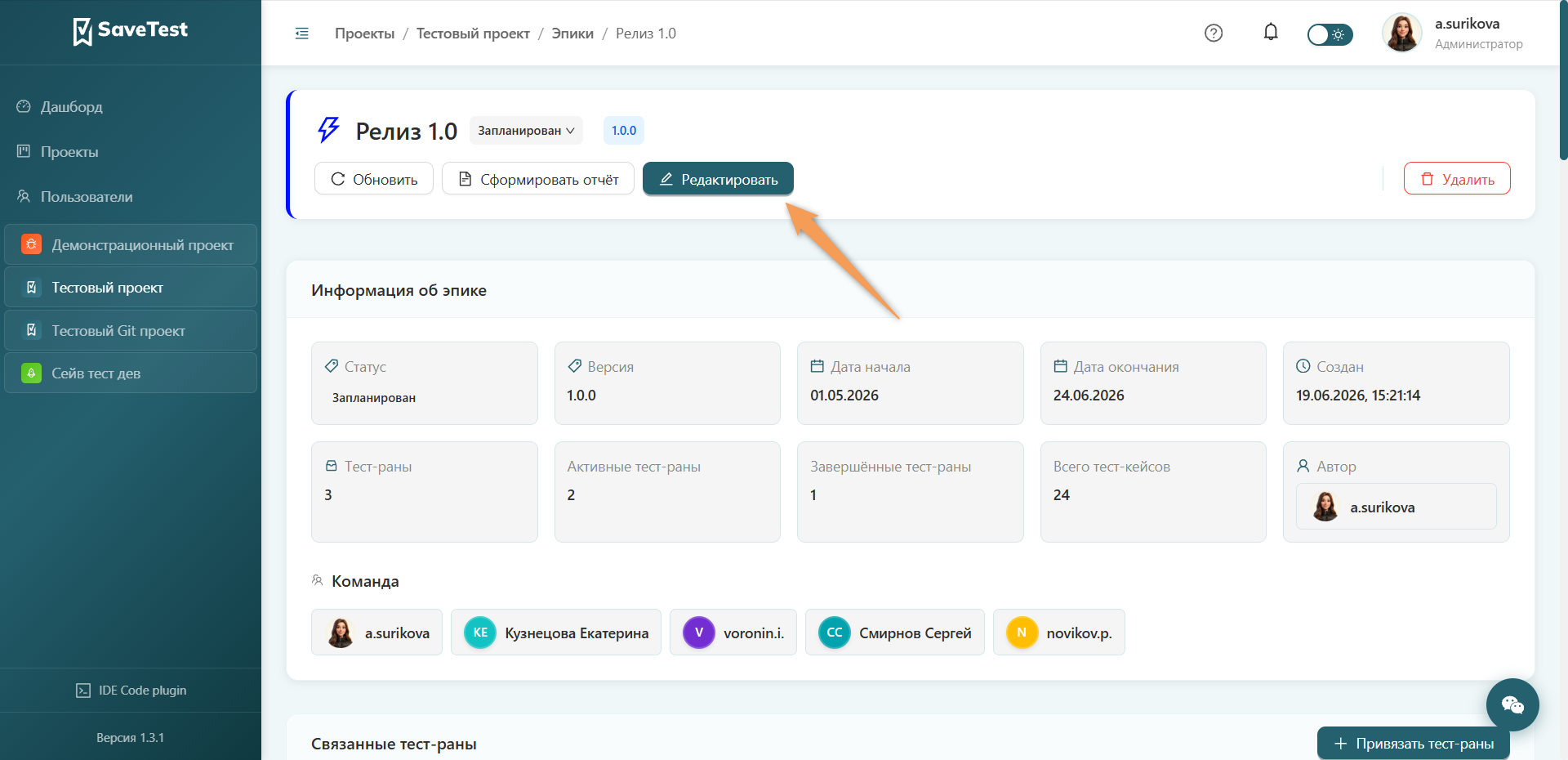Image resolution: width=1568 pixels, height=760 pixels.
Task: Click the Редактировать button
Action: click(x=718, y=179)
